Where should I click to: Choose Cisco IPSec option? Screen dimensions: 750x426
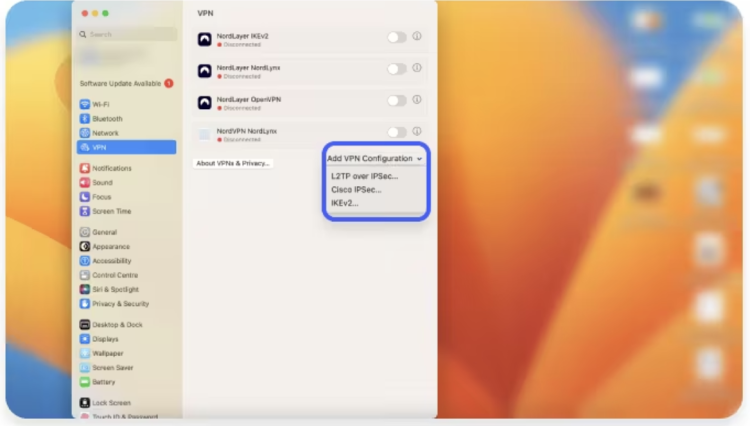[356, 189]
